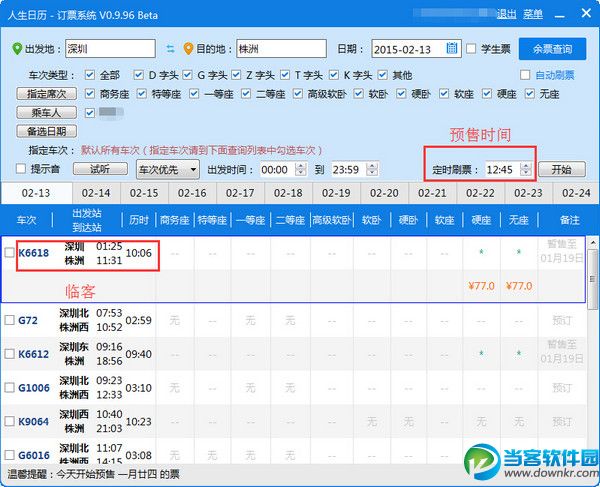Click the orange destination pin icon

click(188, 49)
